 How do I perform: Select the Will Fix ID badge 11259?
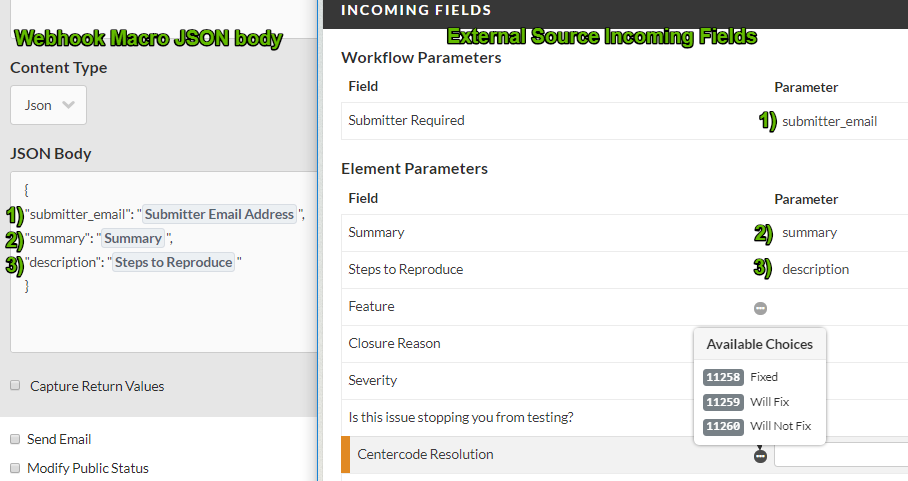coord(723,402)
